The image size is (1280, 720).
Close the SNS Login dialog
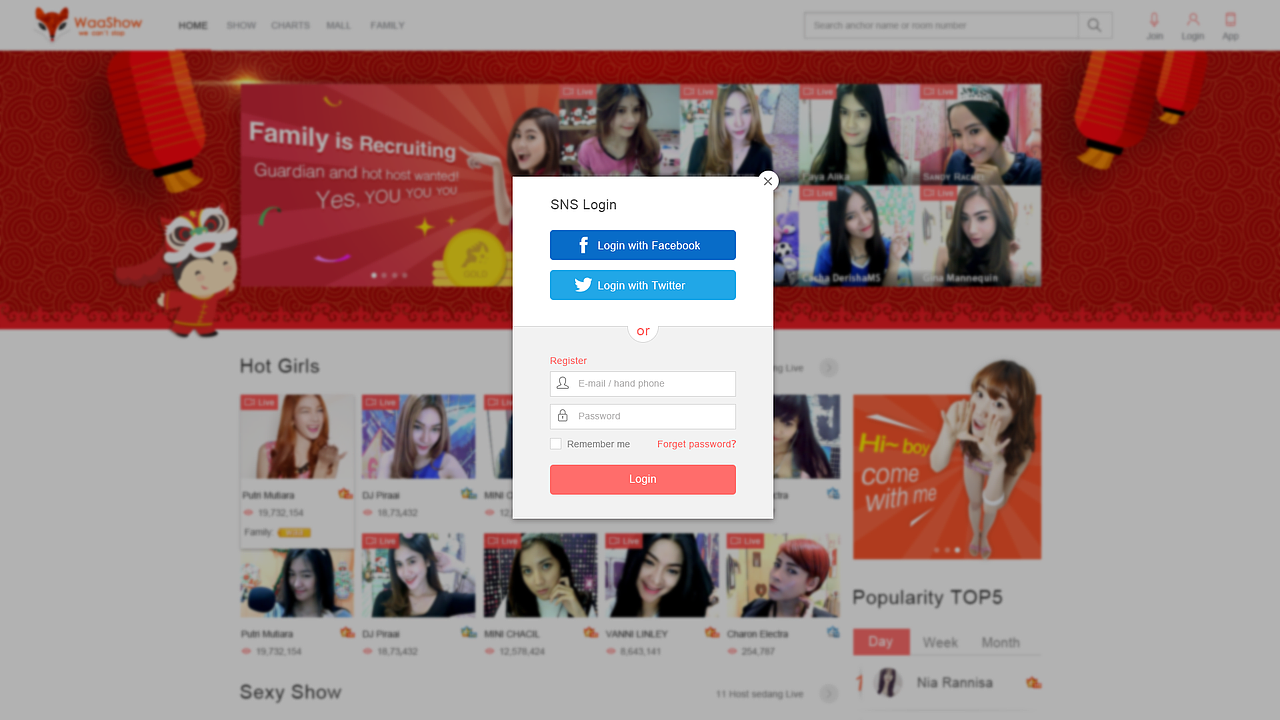tap(768, 181)
